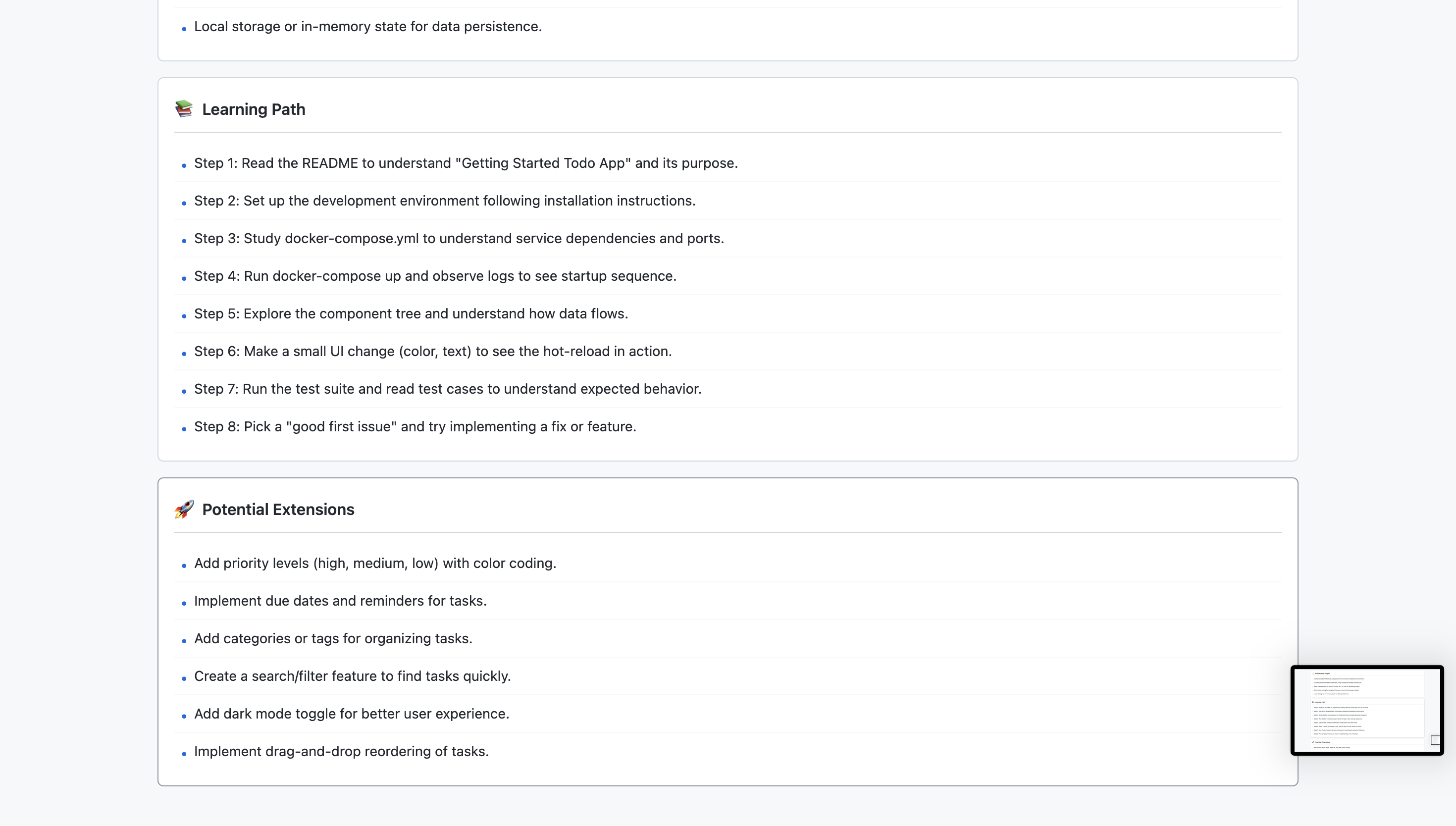Click the Local storage persistence item
1456x826 pixels.
[367, 27]
